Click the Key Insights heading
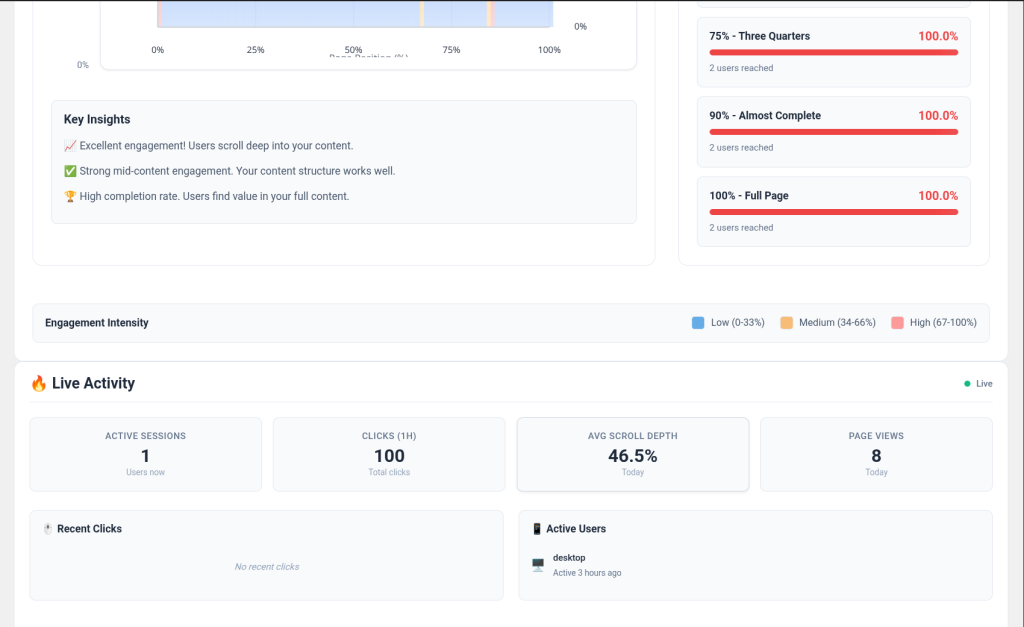The image size is (1024, 627). pyautogui.click(x=97, y=119)
